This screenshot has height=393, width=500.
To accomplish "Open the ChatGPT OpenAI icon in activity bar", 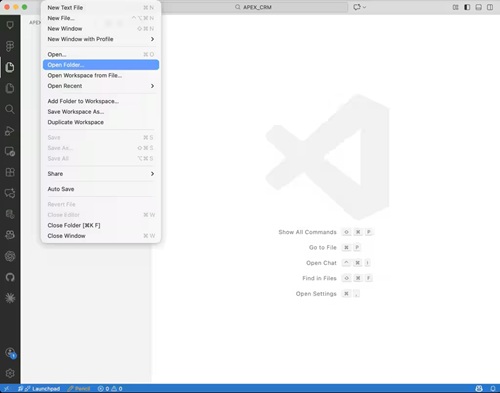I will click(10, 256).
